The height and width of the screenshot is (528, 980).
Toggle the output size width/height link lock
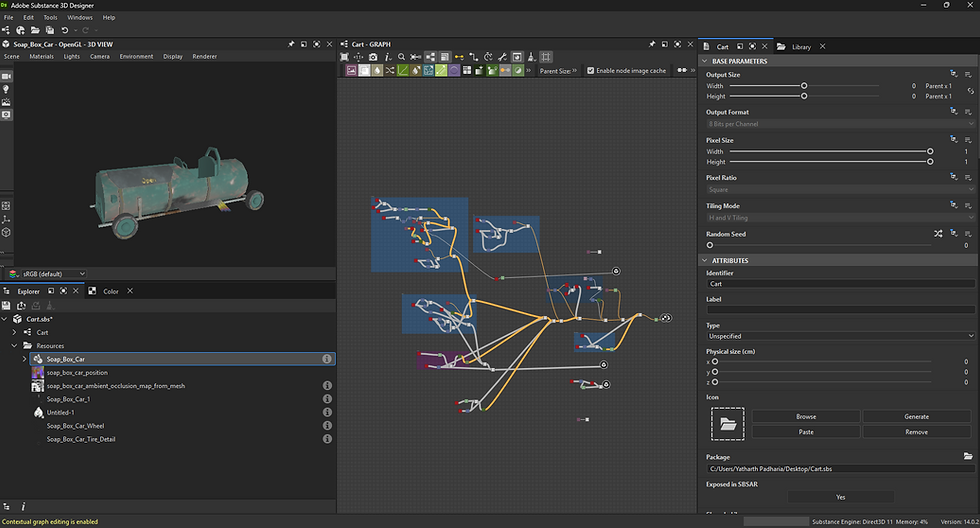[971, 91]
